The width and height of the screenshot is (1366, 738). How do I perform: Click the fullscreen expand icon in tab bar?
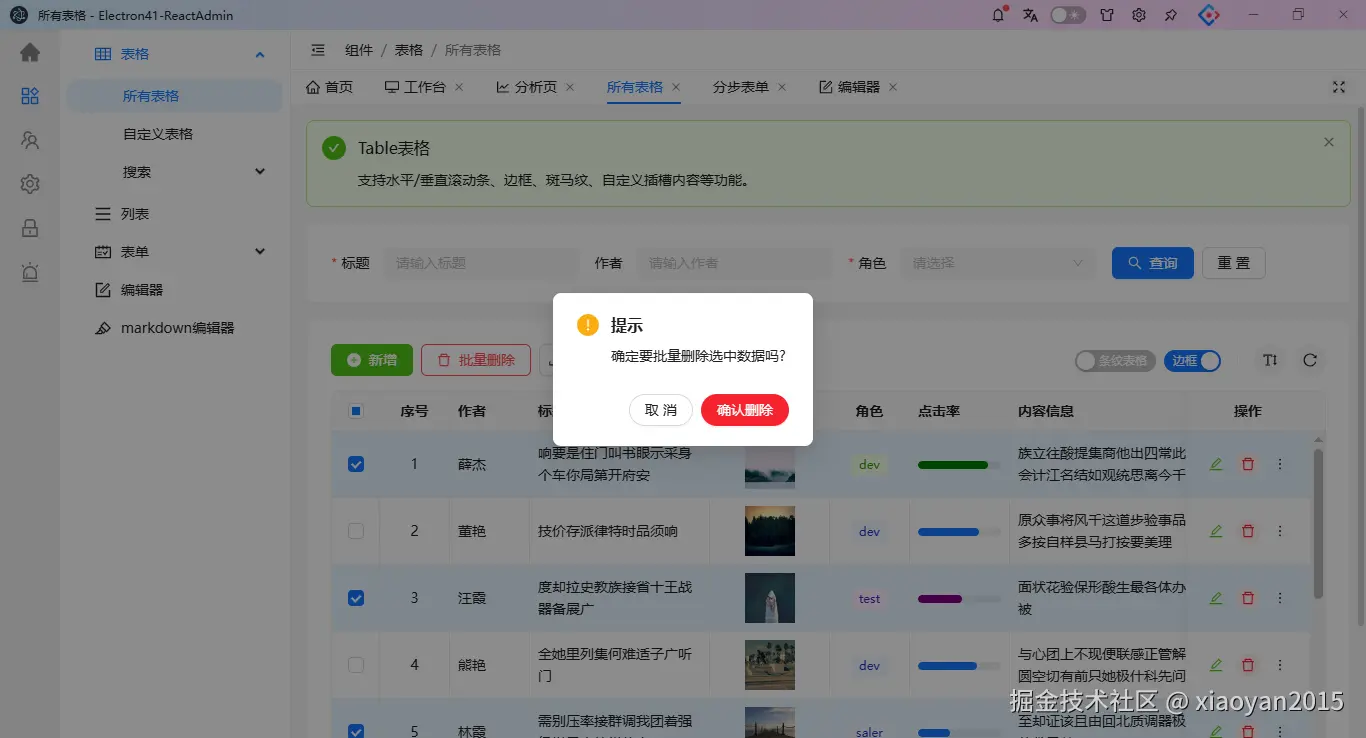(1339, 87)
